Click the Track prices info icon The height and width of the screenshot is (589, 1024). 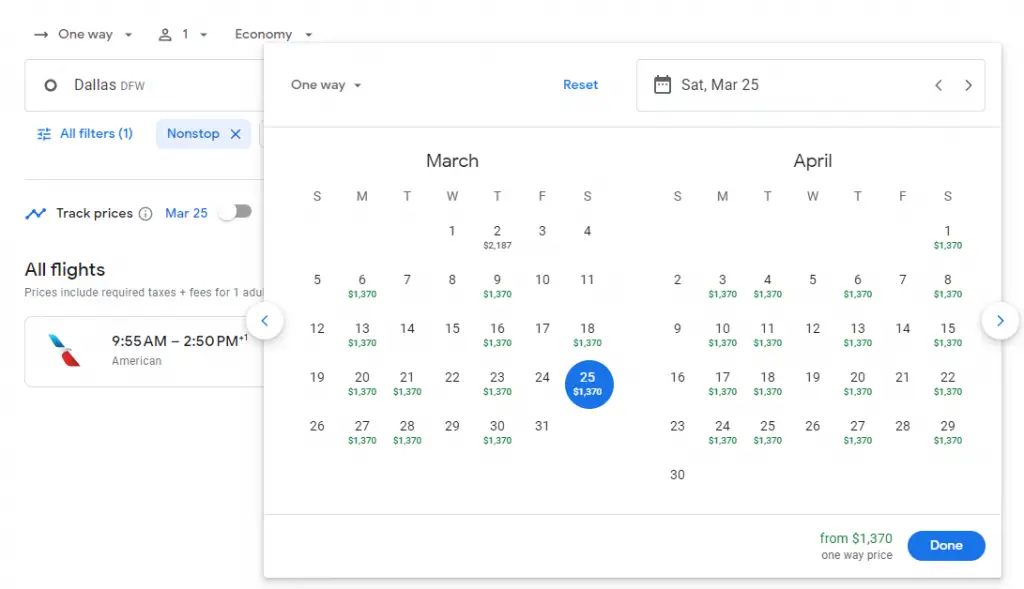pyautogui.click(x=145, y=213)
